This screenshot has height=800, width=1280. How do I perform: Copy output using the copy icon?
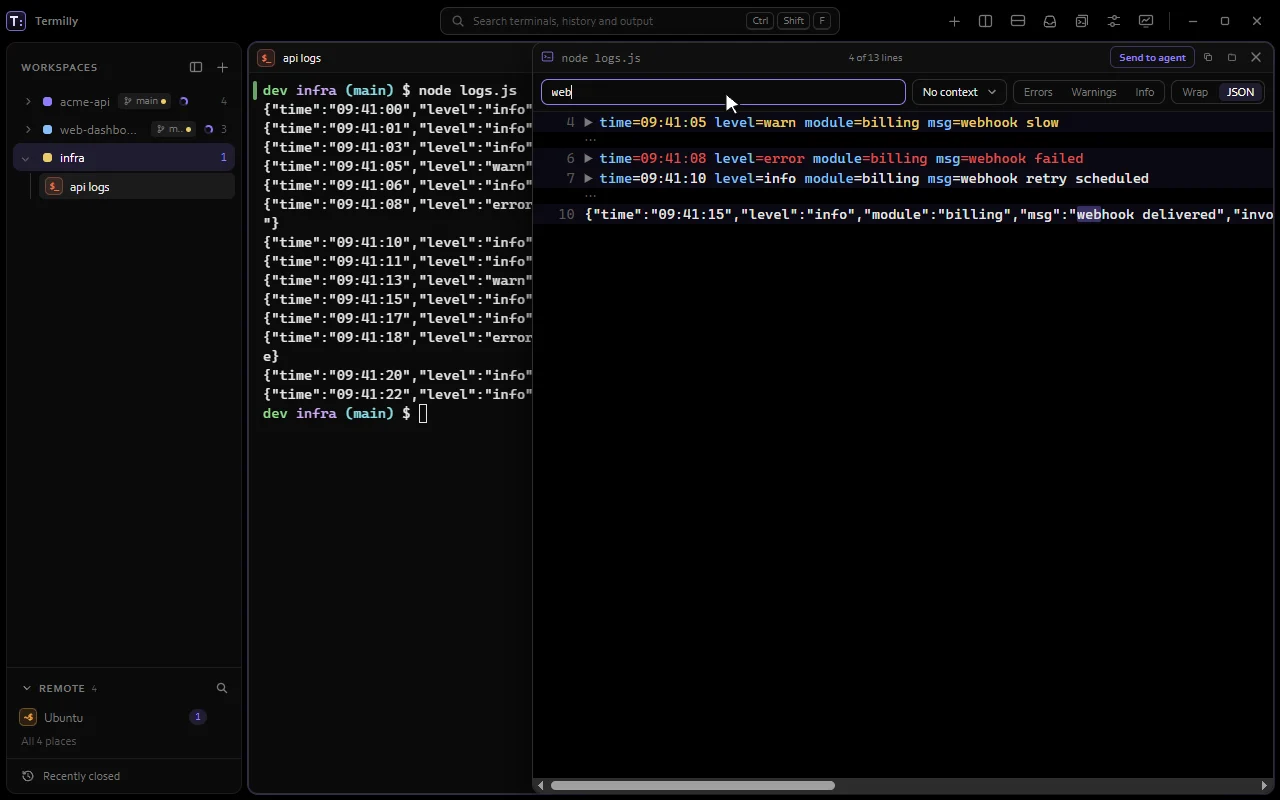click(x=1208, y=58)
